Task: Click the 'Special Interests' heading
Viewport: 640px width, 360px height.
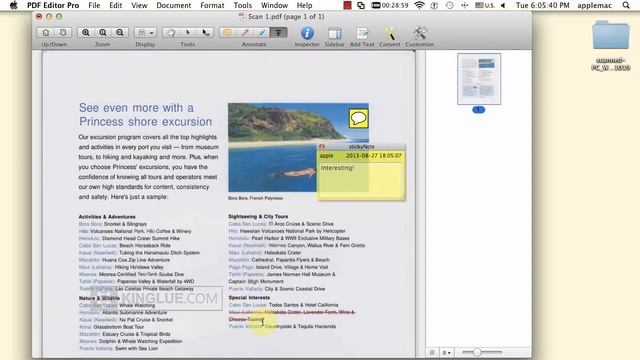Action: 249,298
